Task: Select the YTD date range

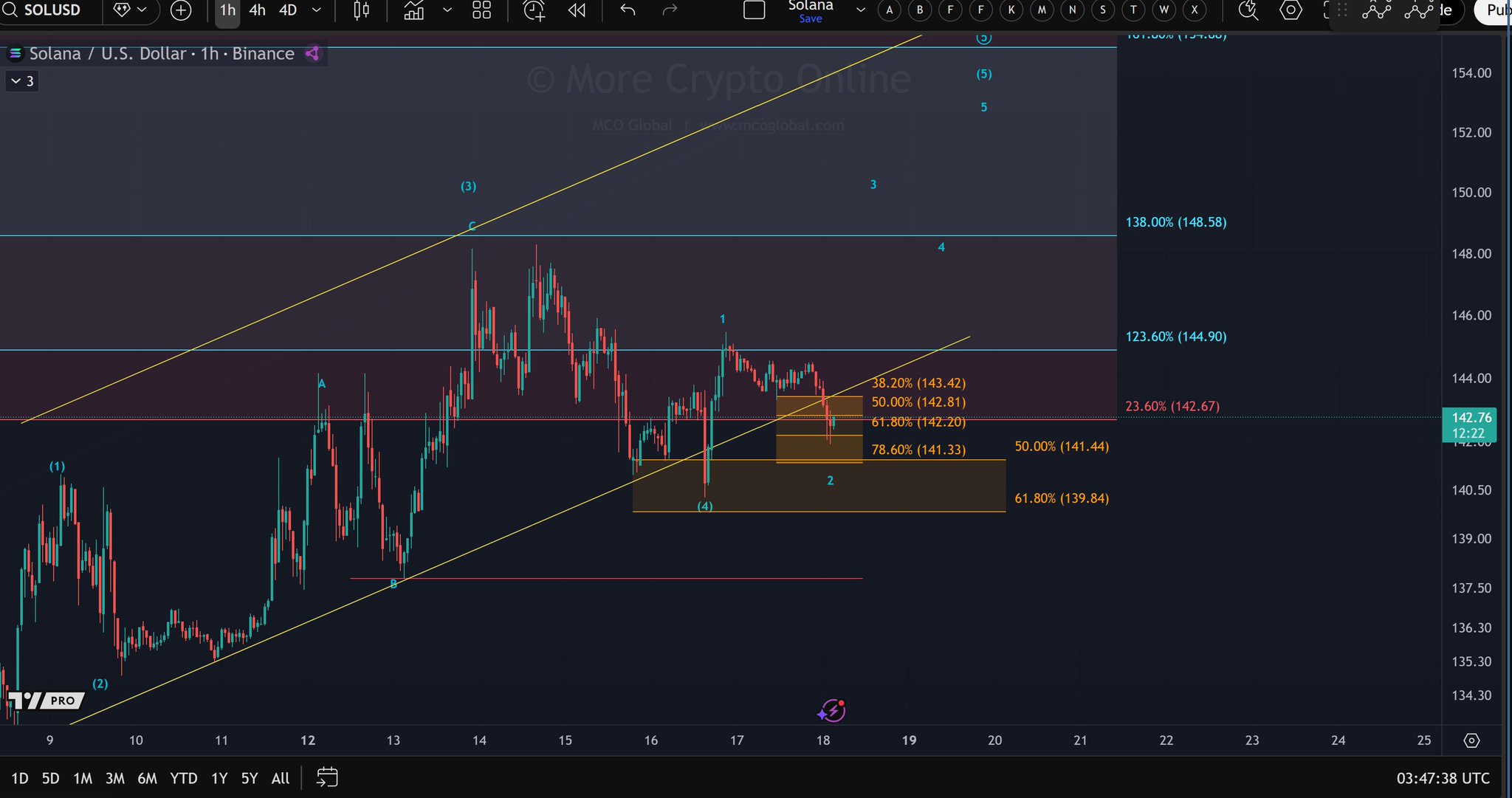Action: click(184, 778)
